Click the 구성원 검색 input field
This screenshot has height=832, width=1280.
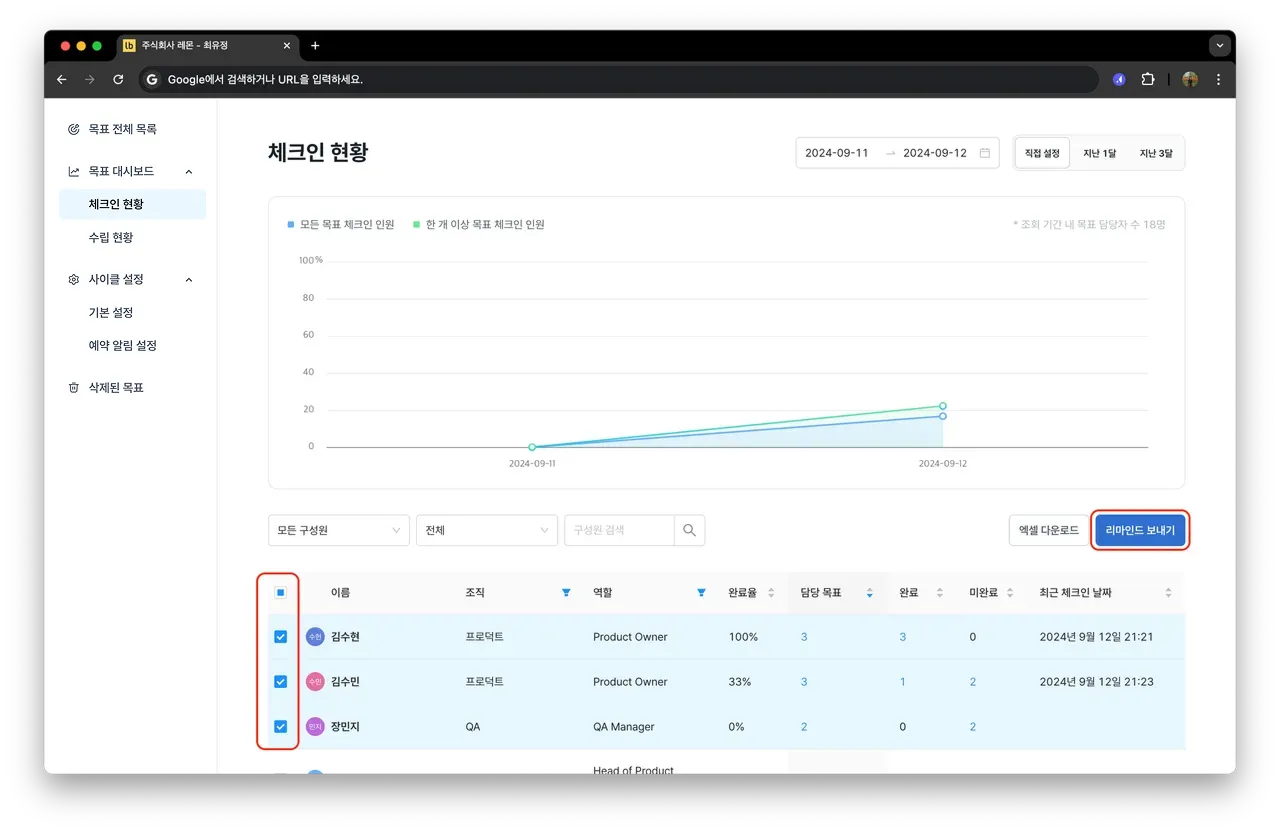pyautogui.click(x=619, y=530)
